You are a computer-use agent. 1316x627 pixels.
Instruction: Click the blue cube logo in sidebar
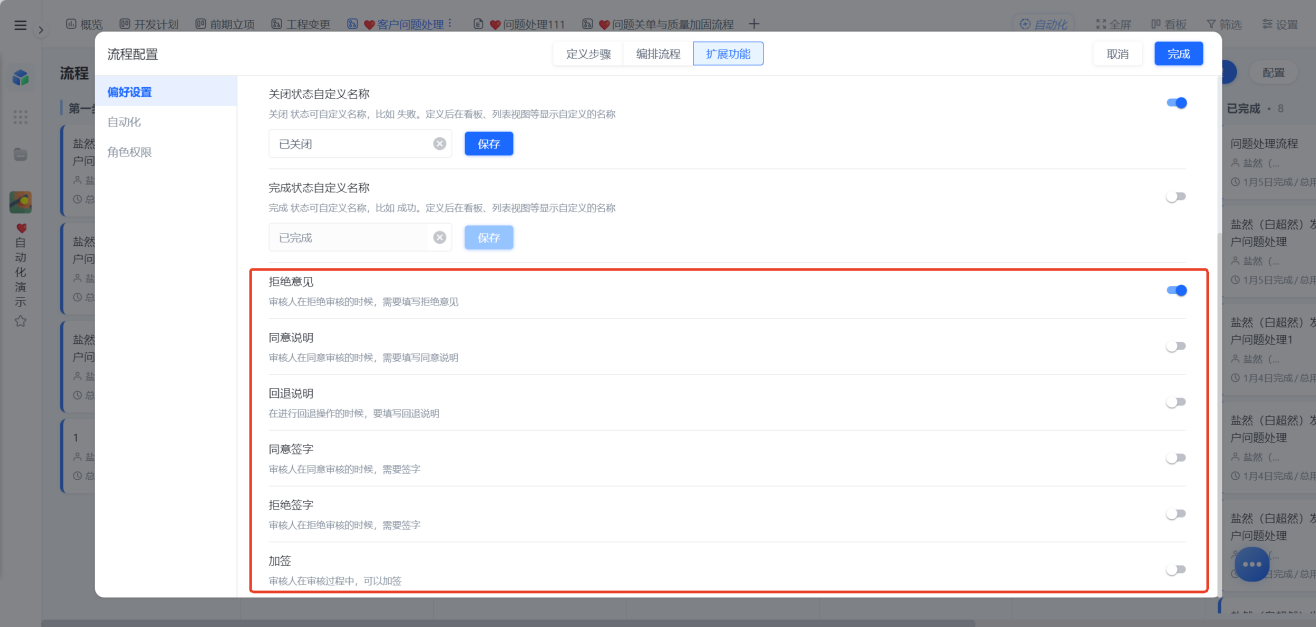pyautogui.click(x=20, y=77)
